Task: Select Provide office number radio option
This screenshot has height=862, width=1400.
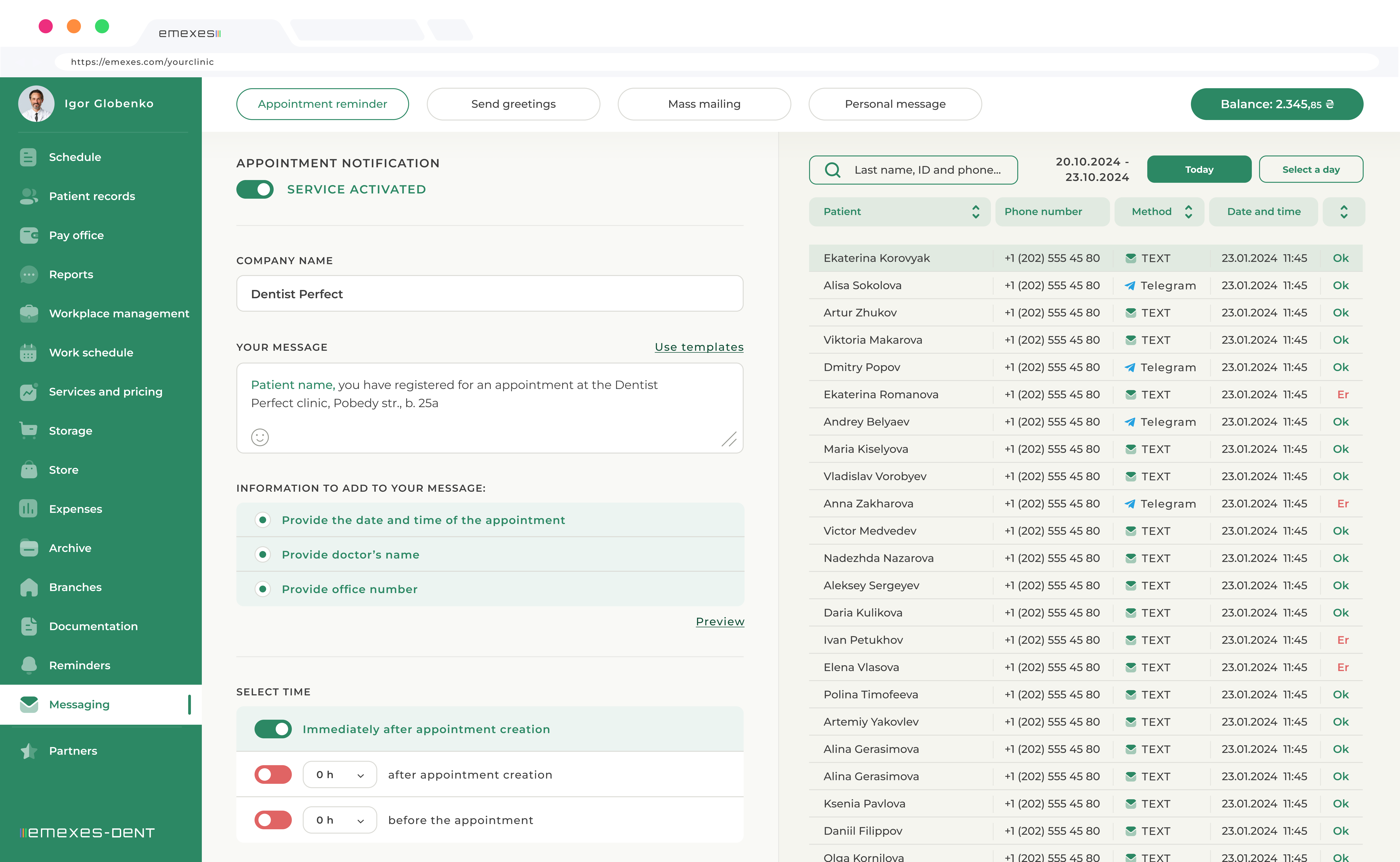Action: coord(263,589)
